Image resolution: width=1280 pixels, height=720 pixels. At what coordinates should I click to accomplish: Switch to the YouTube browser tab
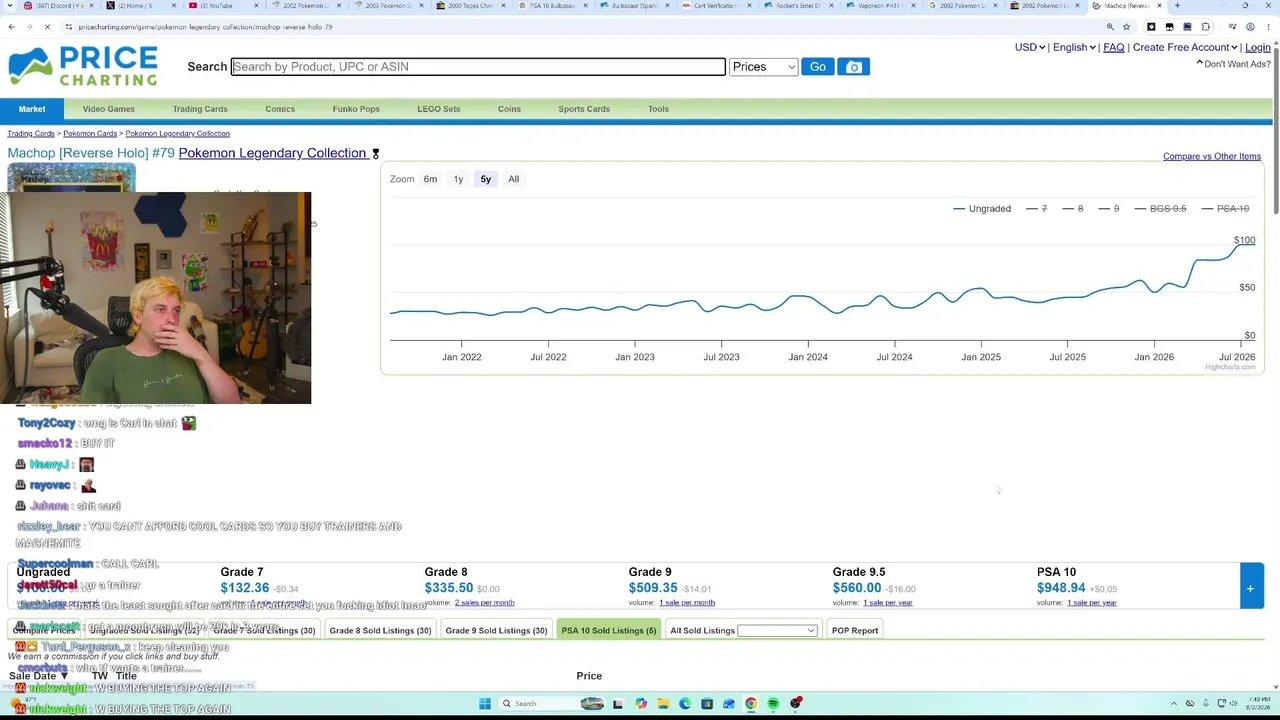point(222,6)
